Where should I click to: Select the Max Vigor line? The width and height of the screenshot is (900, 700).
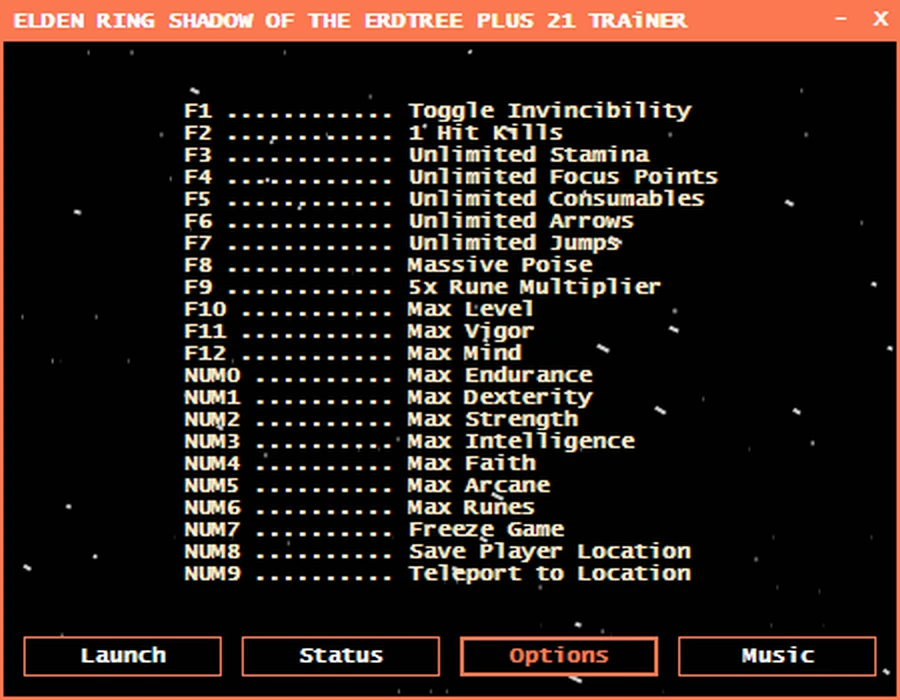tap(359, 331)
